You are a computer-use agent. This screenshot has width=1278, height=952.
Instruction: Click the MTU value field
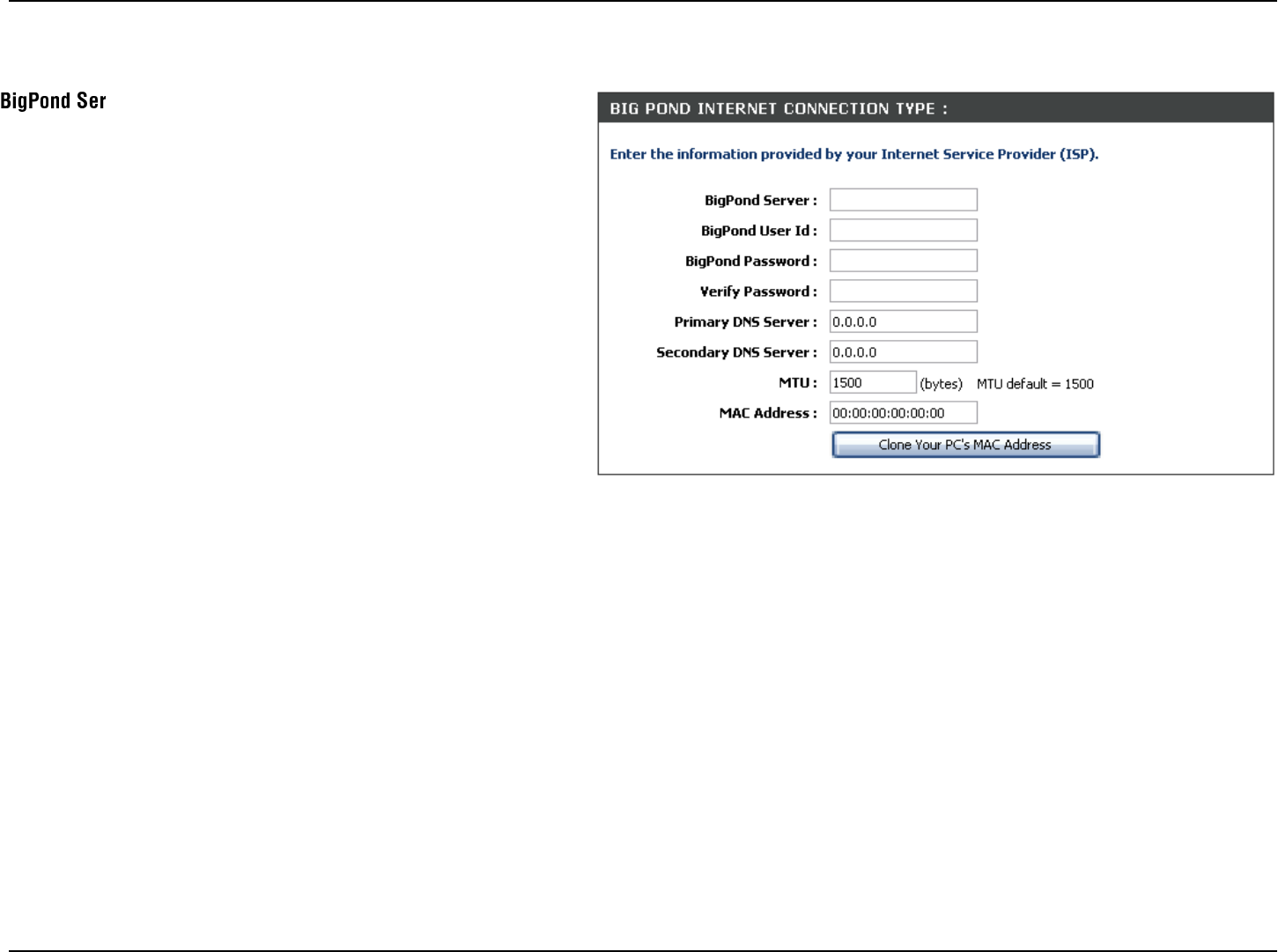(x=873, y=382)
